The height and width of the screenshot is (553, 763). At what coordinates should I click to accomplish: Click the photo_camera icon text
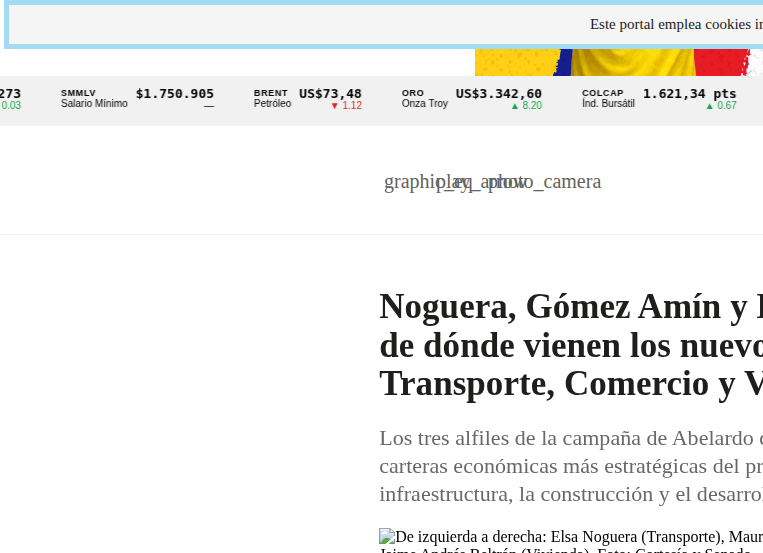click(544, 182)
